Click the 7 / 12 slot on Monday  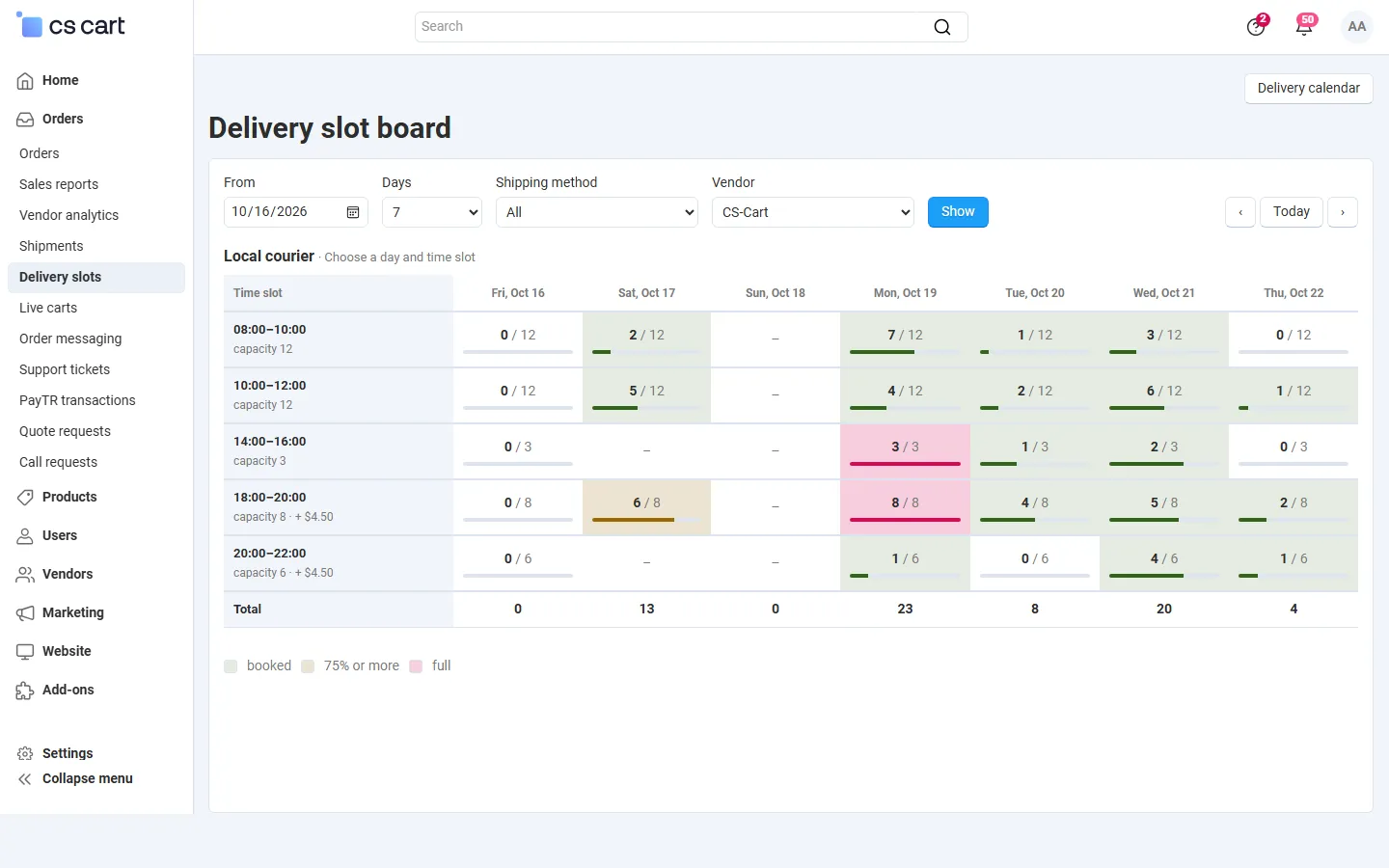point(905,339)
